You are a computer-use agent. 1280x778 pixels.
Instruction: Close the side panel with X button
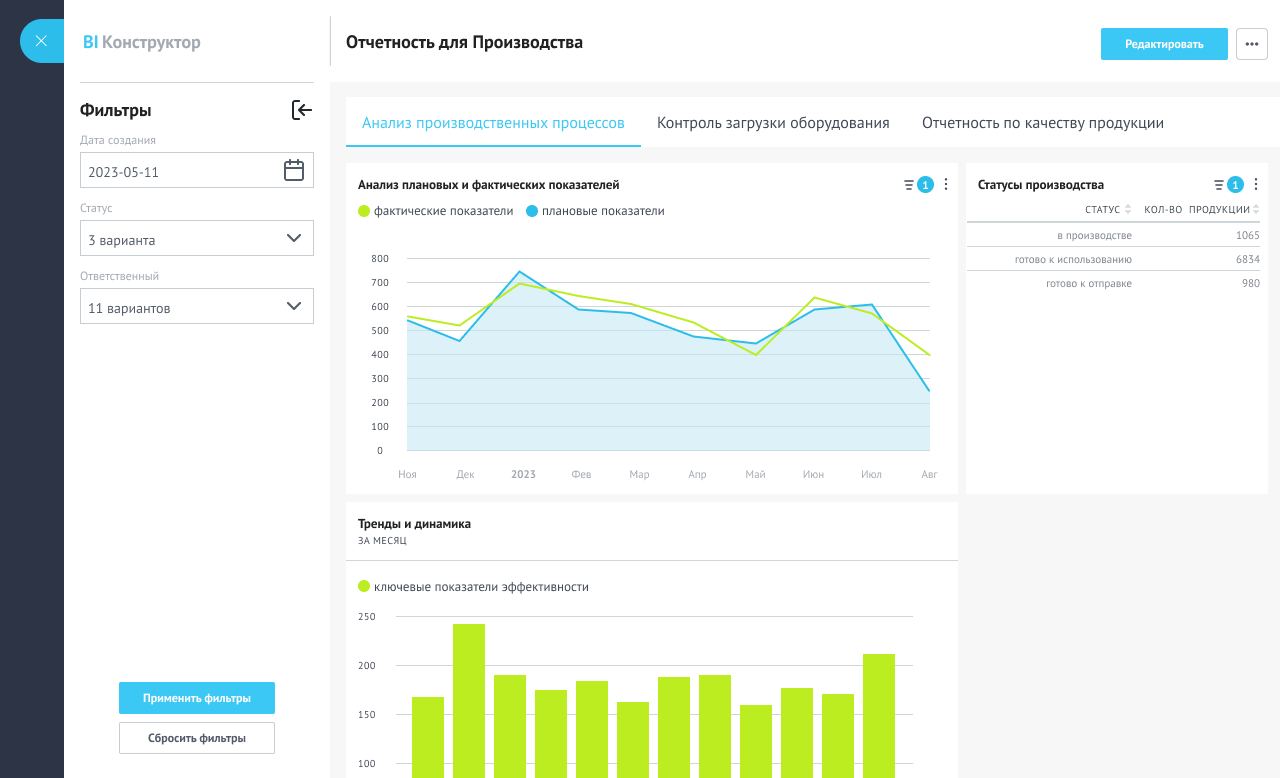coord(41,41)
